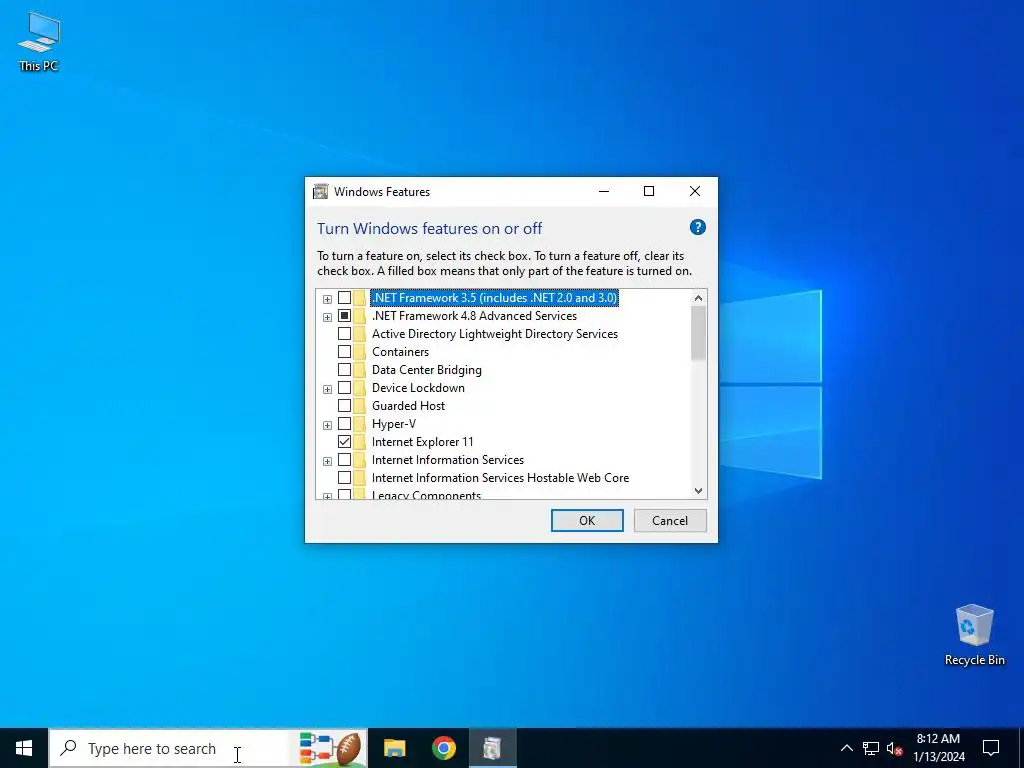Select the Data Center Bridging label
Image resolution: width=1024 pixels, height=768 pixels.
point(426,370)
